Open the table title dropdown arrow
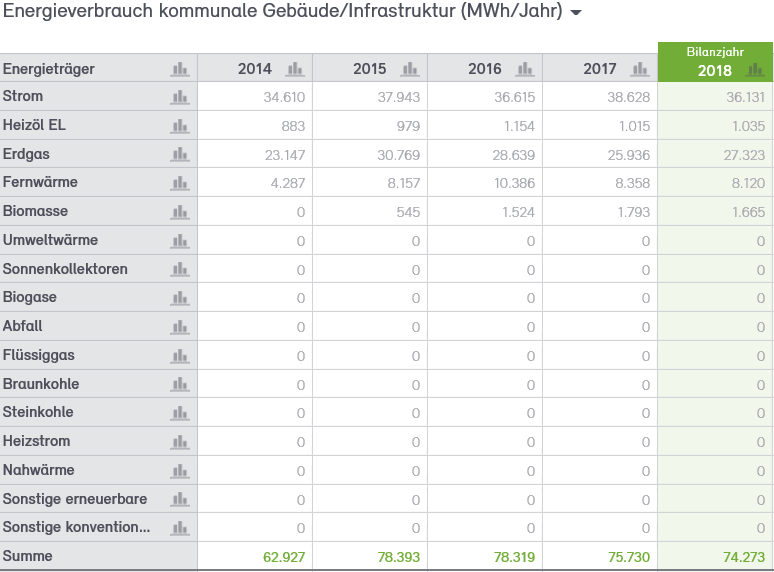The height and width of the screenshot is (572, 774). click(x=576, y=12)
